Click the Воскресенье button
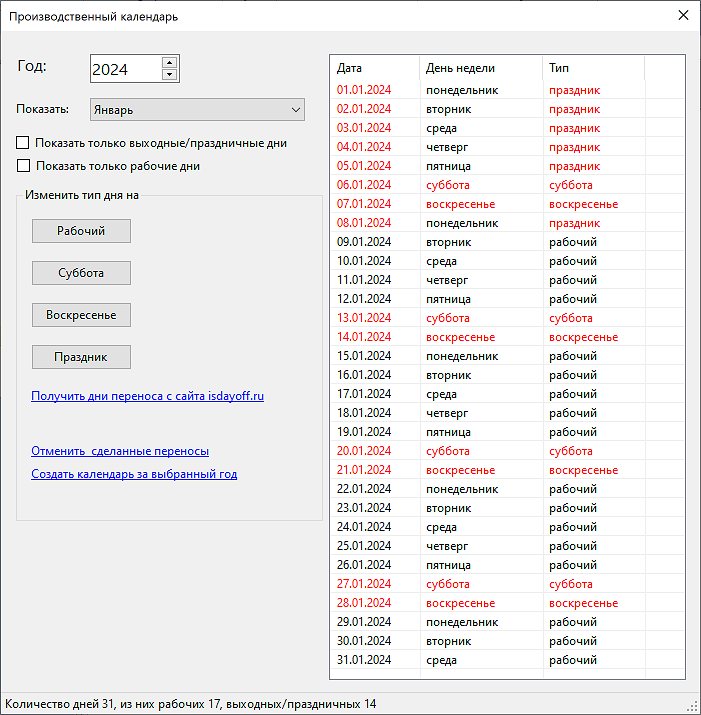Screen dimensions: 701x715 point(81,315)
